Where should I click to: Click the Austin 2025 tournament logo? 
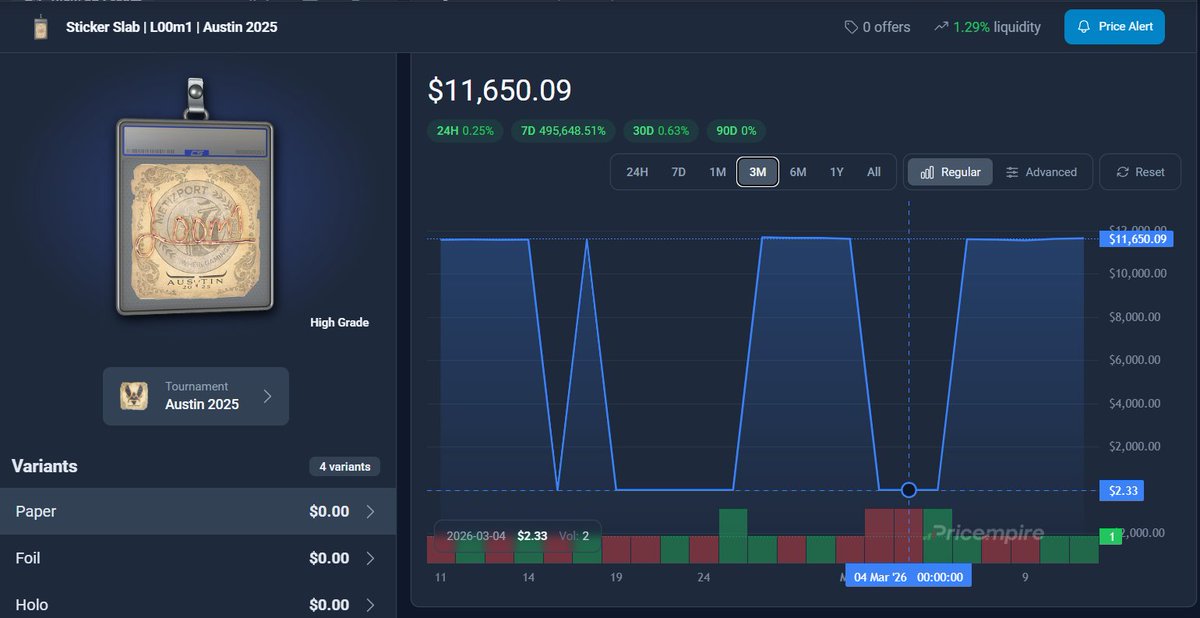click(136, 396)
